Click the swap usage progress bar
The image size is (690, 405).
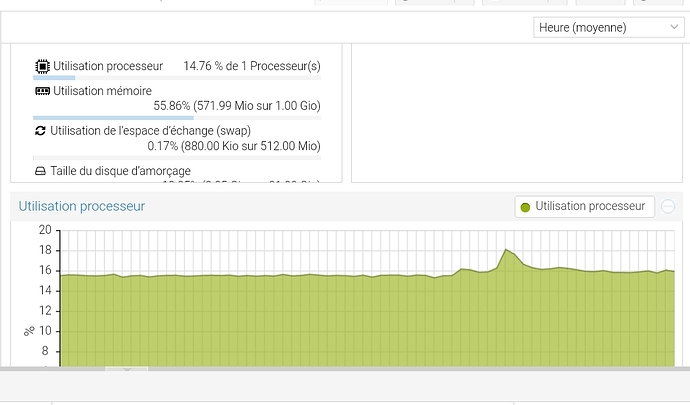(x=177, y=158)
